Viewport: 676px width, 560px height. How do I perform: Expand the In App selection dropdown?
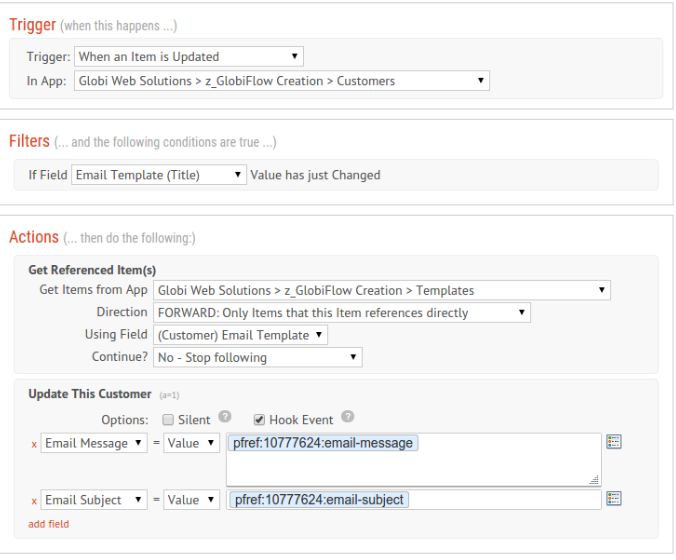(x=282, y=81)
